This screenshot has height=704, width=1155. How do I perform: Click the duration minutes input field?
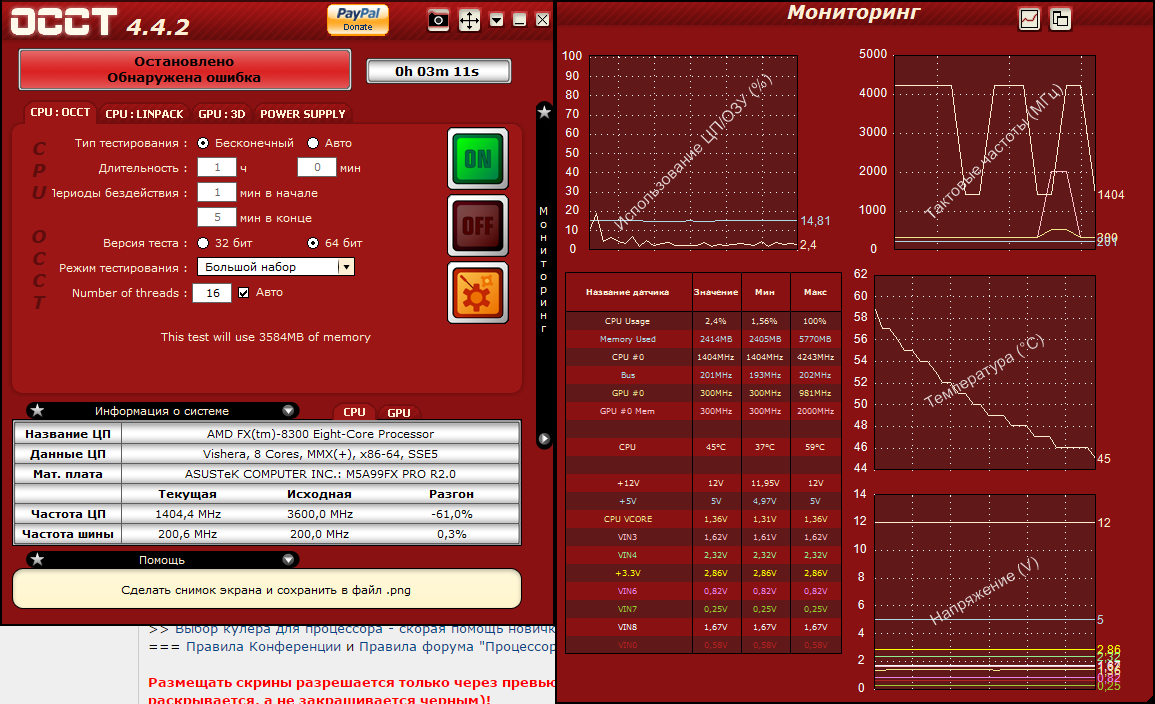317,168
